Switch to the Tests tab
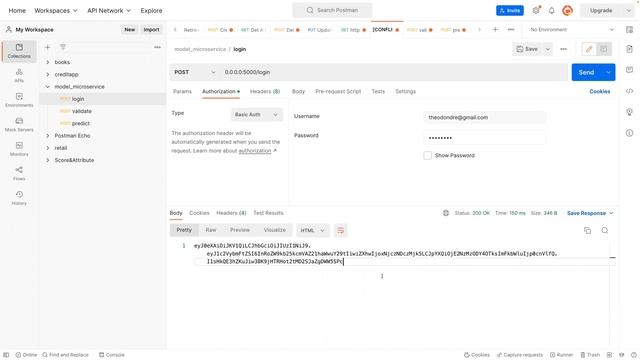640x360 pixels. (378, 91)
